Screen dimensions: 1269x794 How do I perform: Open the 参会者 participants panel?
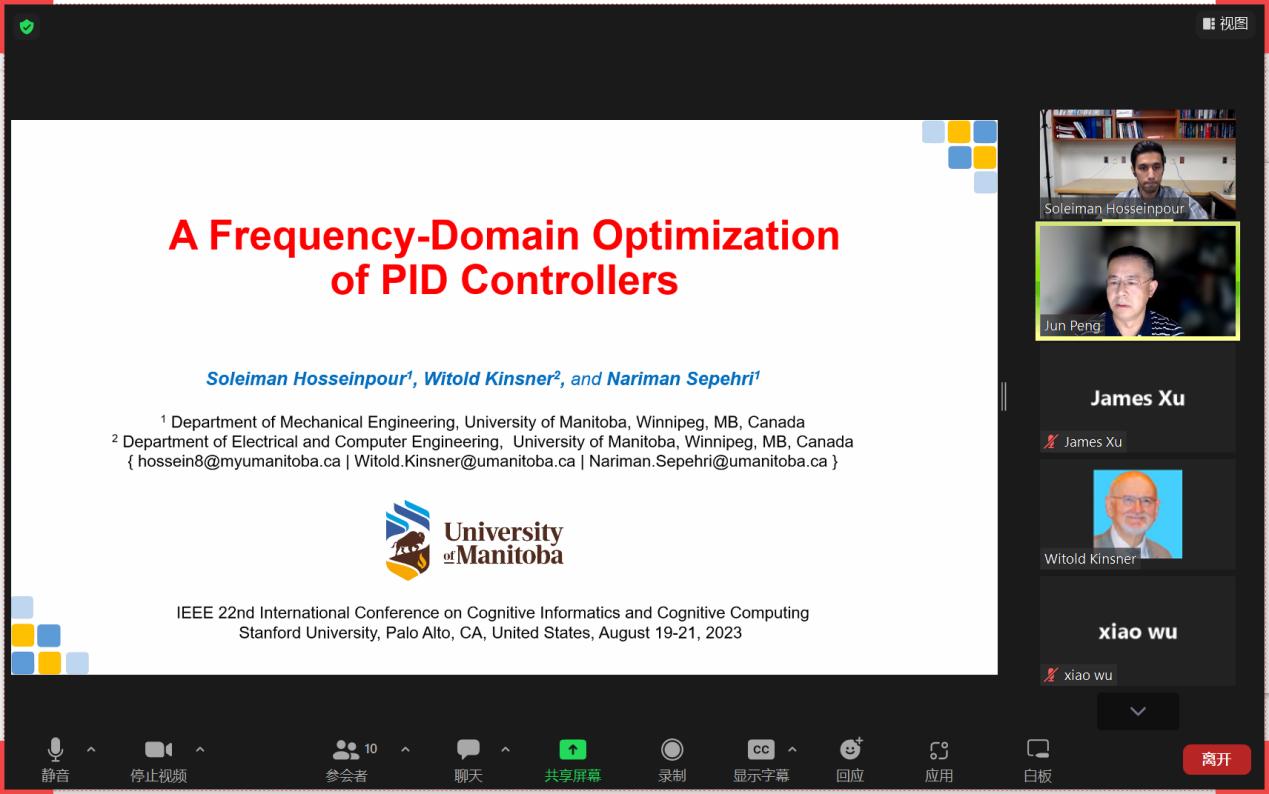pos(347,760)
